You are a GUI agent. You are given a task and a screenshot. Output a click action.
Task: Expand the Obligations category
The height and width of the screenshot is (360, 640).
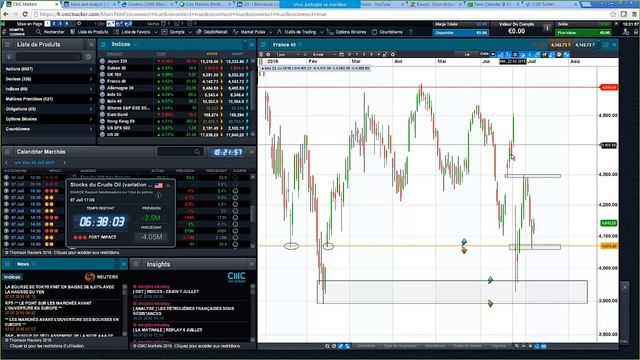[48, 109]
